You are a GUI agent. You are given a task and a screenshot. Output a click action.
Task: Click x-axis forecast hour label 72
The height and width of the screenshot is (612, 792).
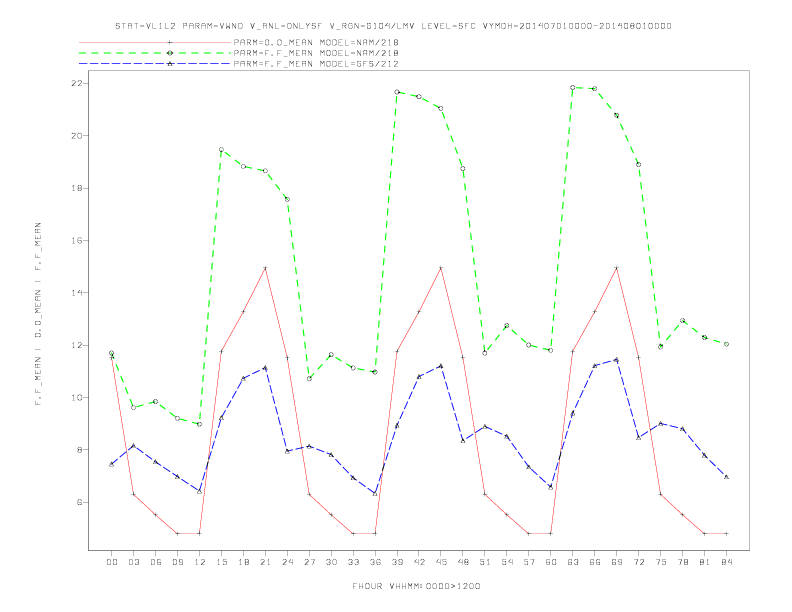point(638,562)
